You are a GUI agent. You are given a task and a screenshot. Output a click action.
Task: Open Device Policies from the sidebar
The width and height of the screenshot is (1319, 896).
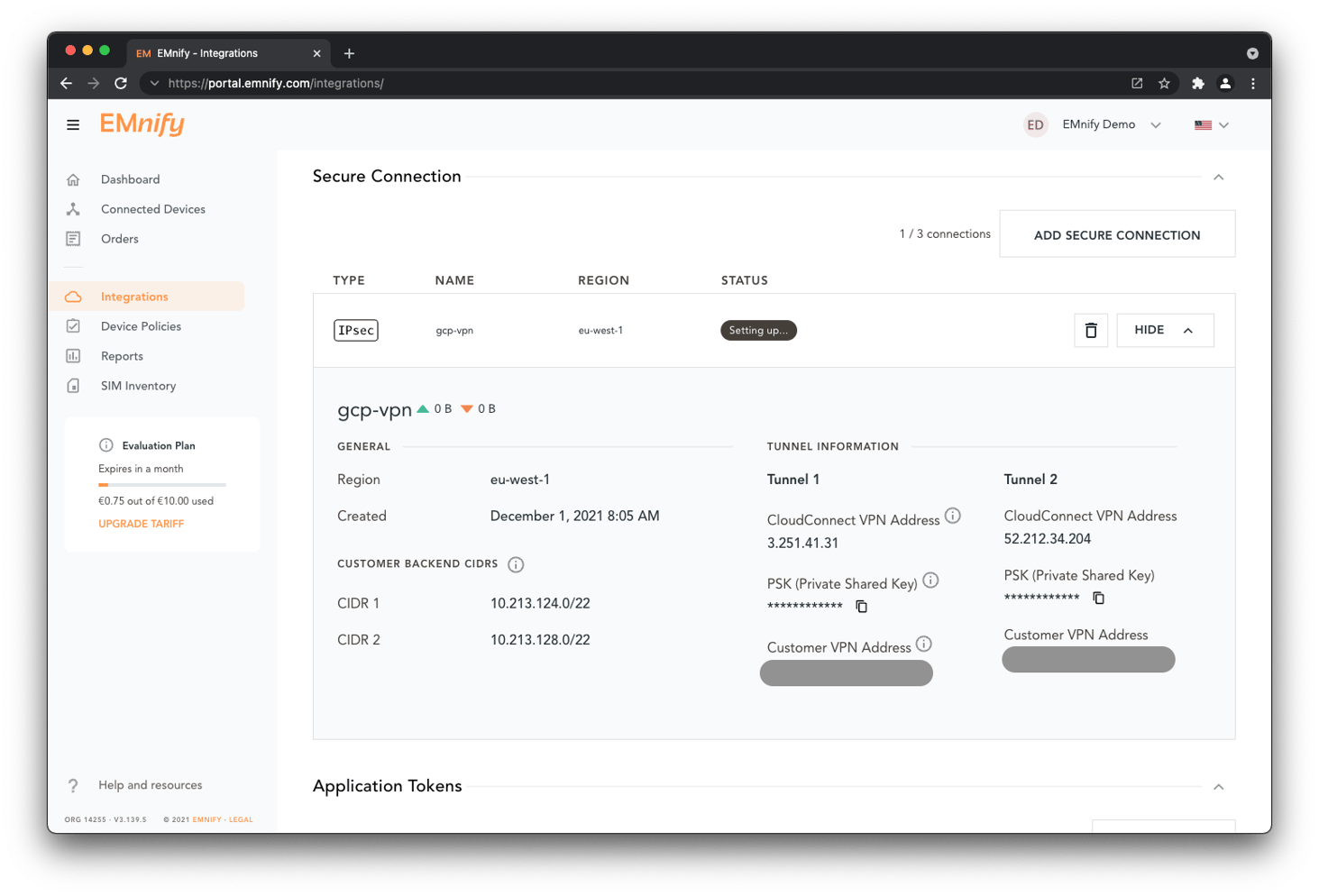point(141,325)
